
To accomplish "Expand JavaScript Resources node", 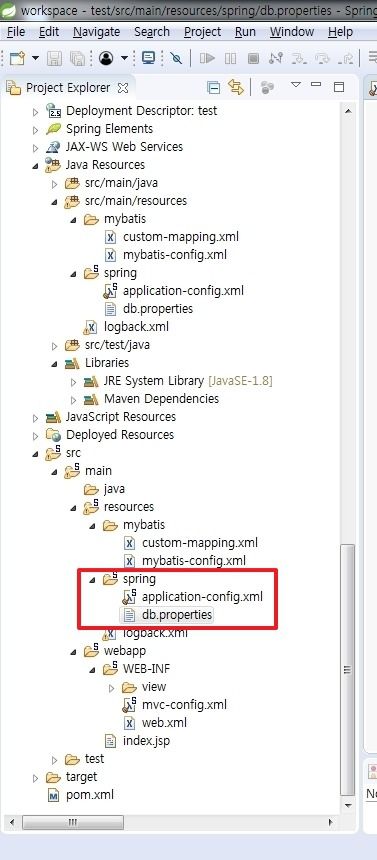I will [36, 417].
